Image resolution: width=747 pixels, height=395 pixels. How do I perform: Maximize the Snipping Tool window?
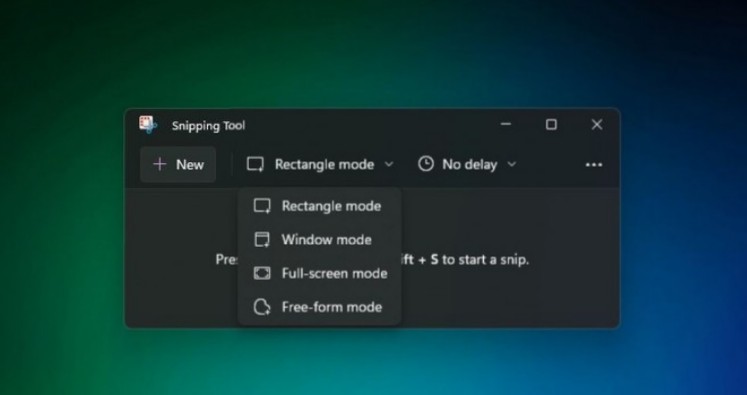(551, 124)
